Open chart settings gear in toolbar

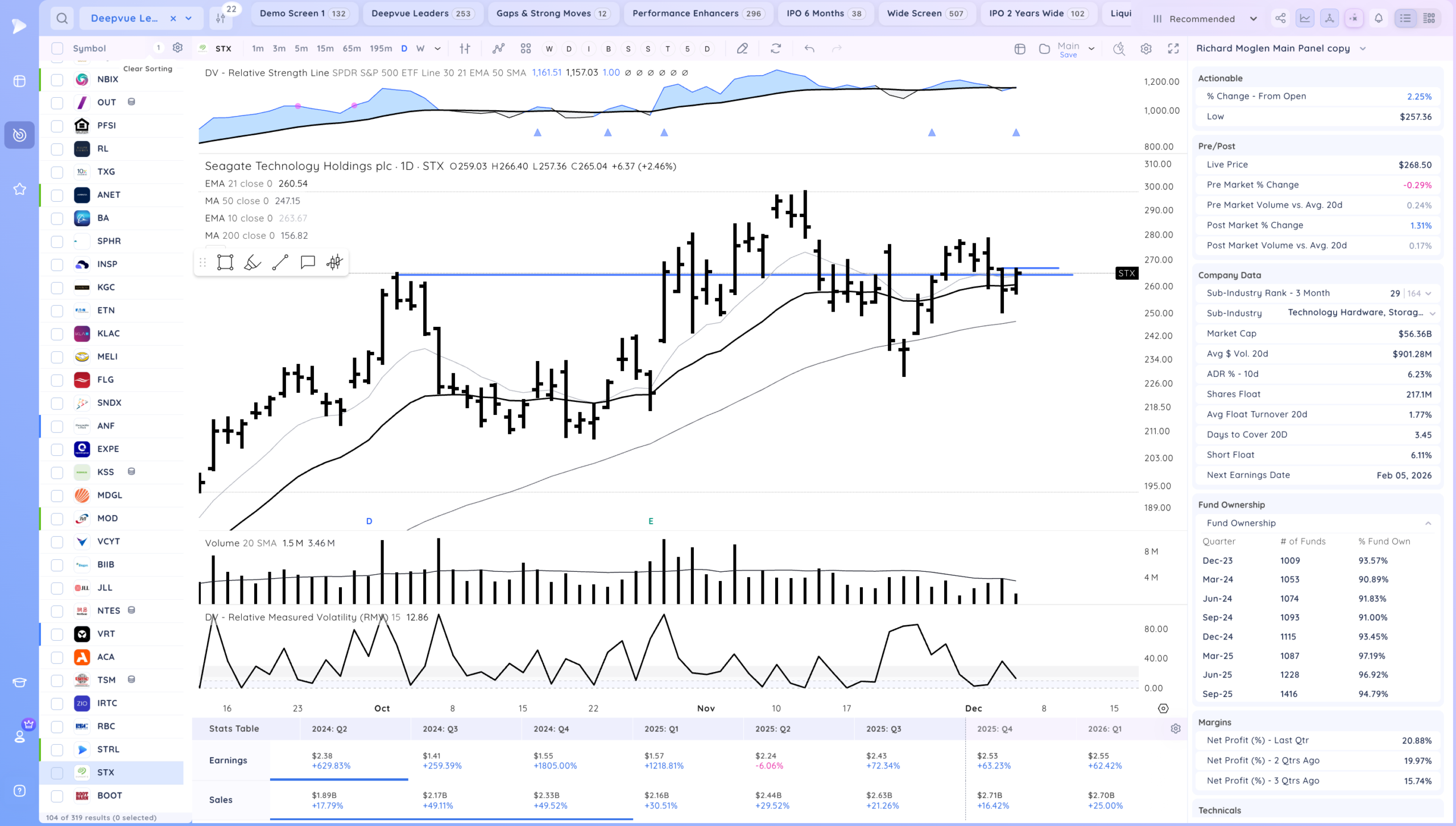pyautogui.click(x=1146, y=49)
